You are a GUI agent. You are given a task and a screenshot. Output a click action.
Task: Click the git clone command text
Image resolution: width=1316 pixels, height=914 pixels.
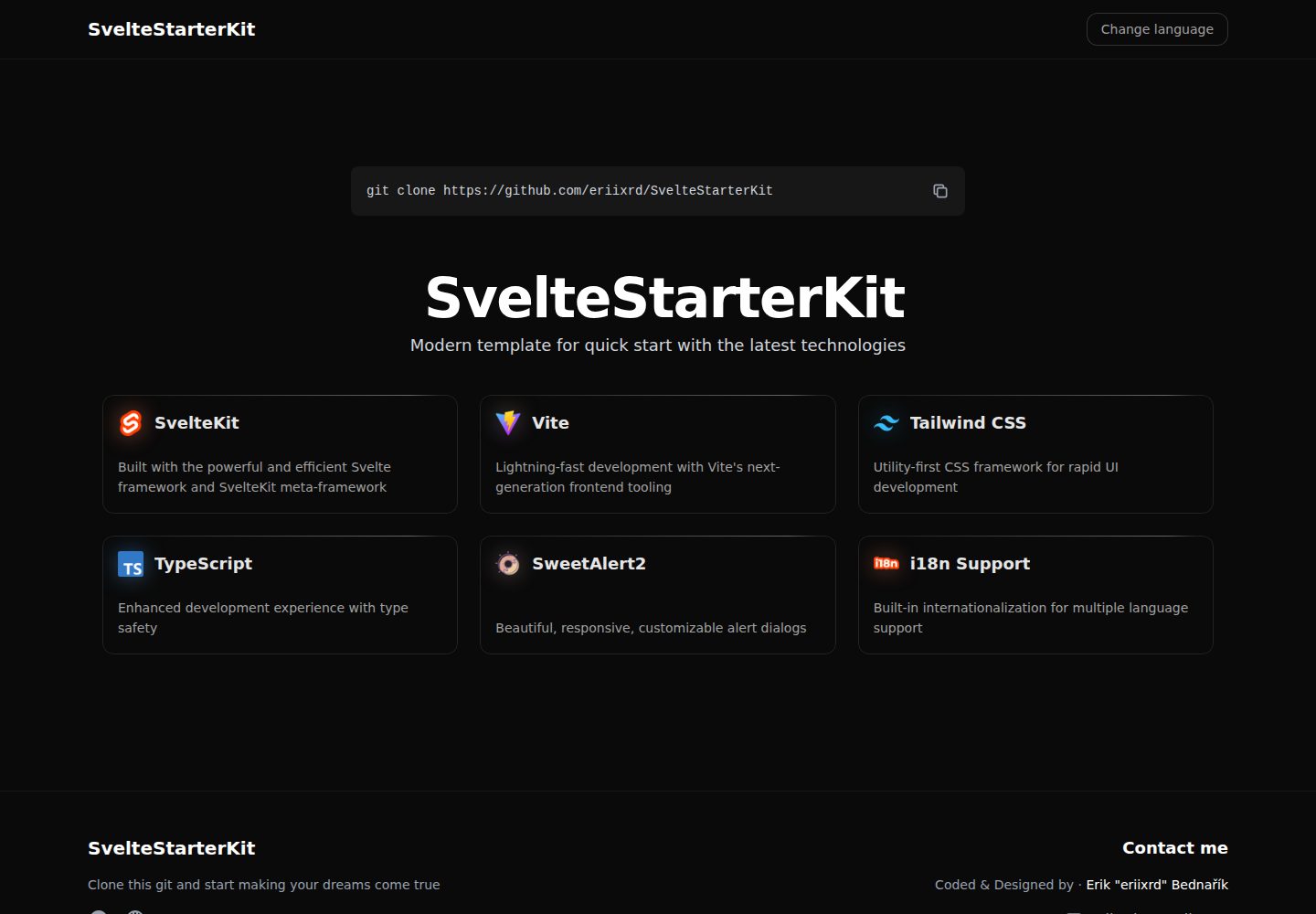click(x=569, y=191)
